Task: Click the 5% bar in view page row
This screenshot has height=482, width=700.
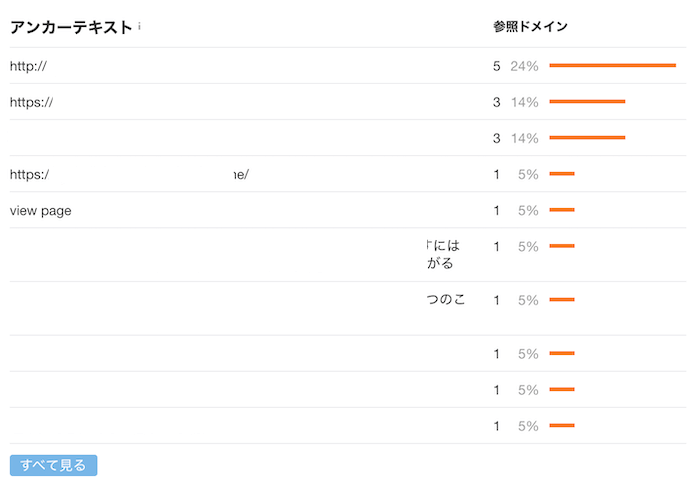Action: [x=562, y=210]
